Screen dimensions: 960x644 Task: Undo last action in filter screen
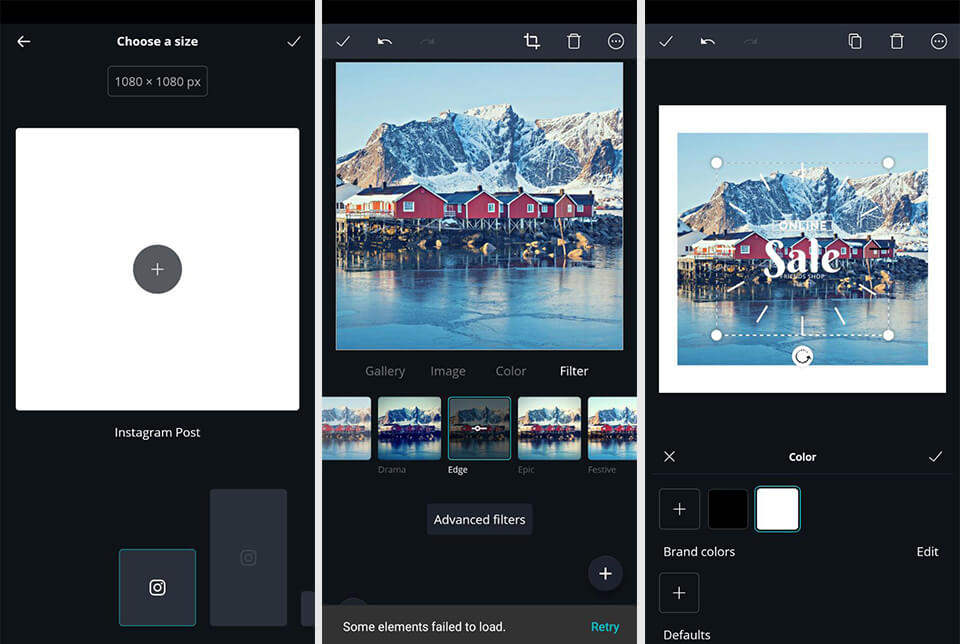384,42
